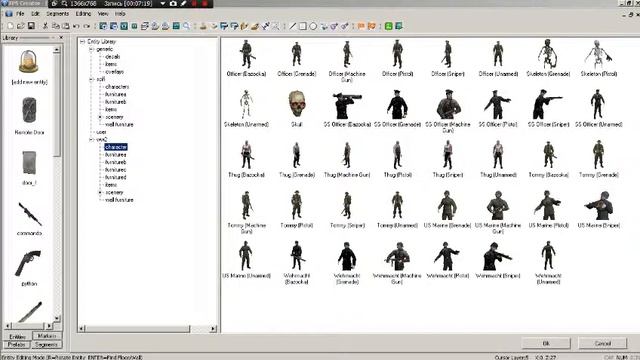The height and width of the screenshot is (360, 640).
Task: Select furniturec under the ww2 folder
Action: 116,170
